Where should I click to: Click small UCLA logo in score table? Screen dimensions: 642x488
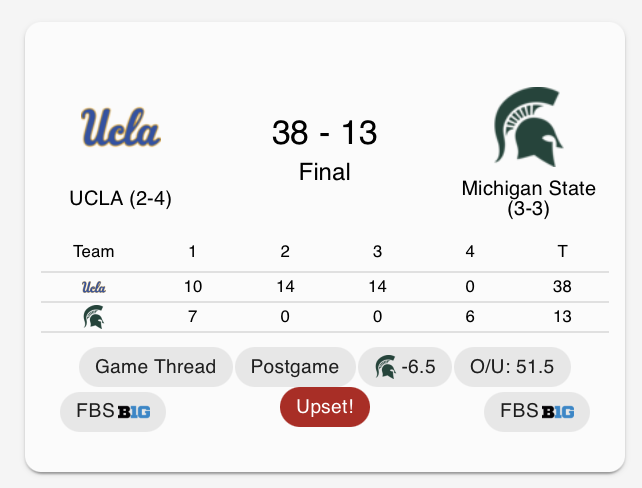click(94, 287)
